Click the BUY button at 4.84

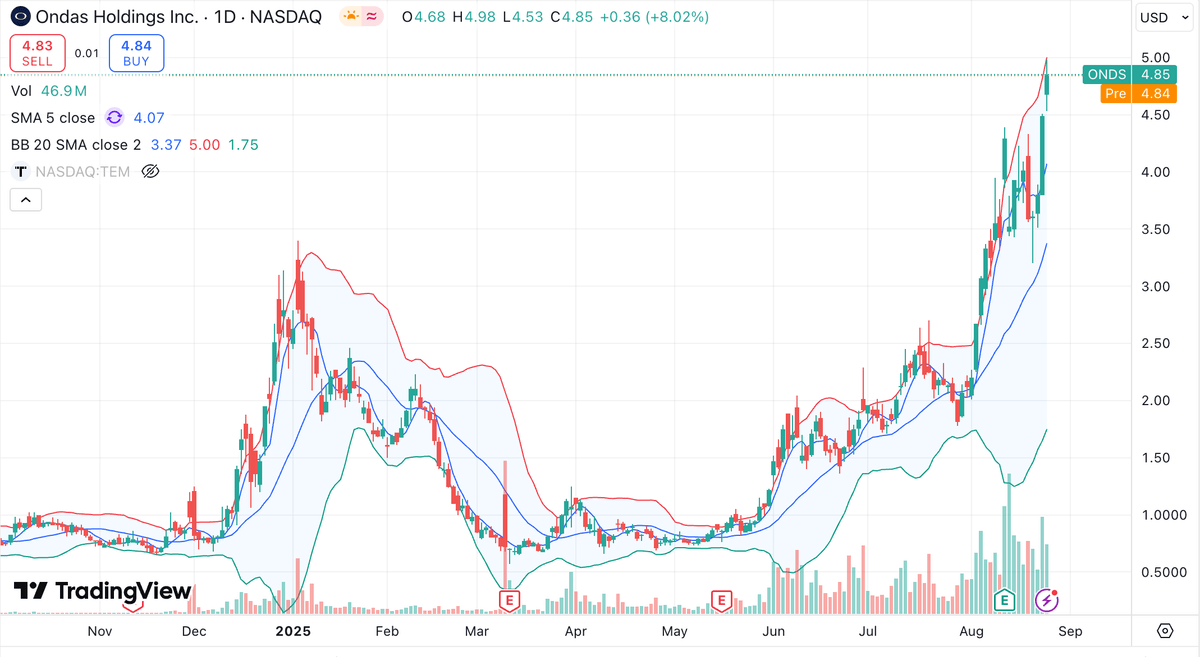coord(136,53)
